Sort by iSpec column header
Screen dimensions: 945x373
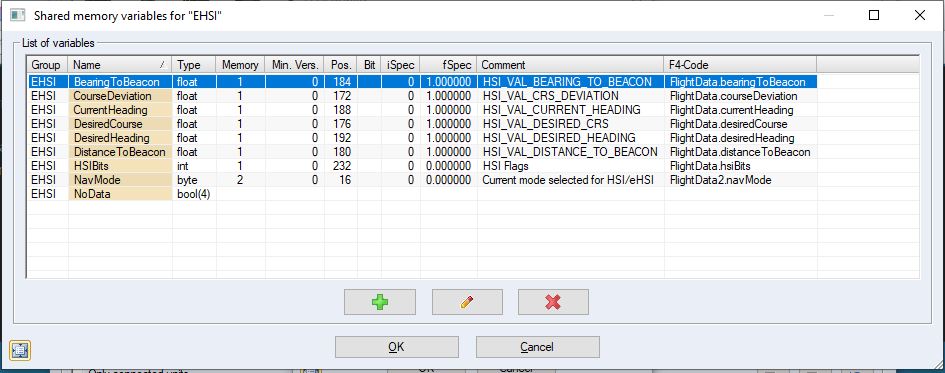point(400,64)
